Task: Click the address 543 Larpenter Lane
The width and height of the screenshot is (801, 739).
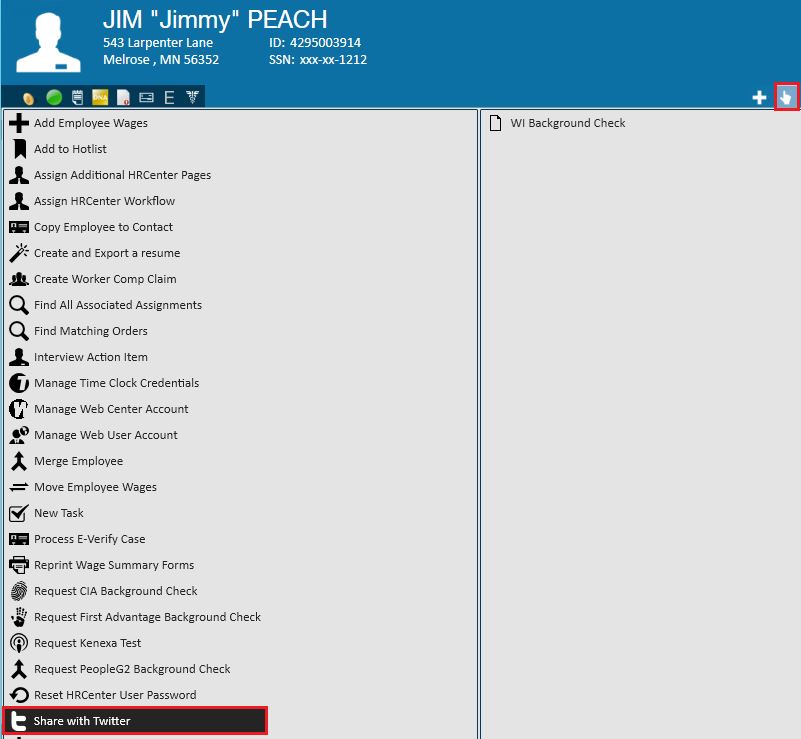Action: point(158,43)
